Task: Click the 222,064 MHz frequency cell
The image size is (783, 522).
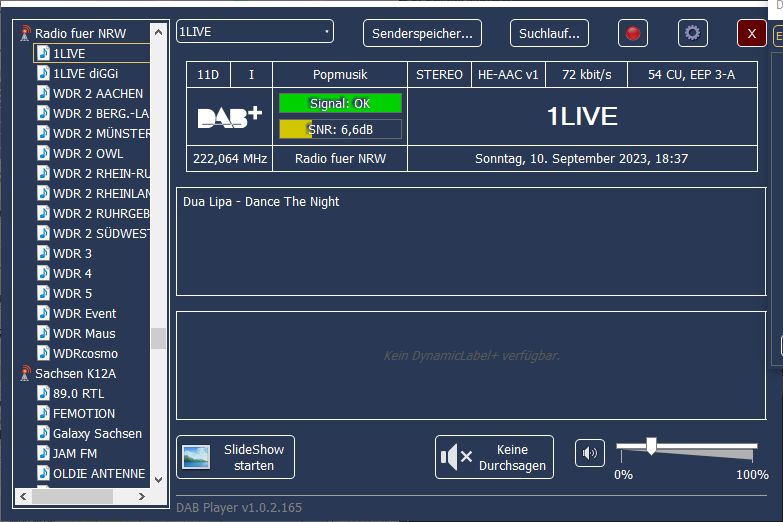Action: [230, 159]
